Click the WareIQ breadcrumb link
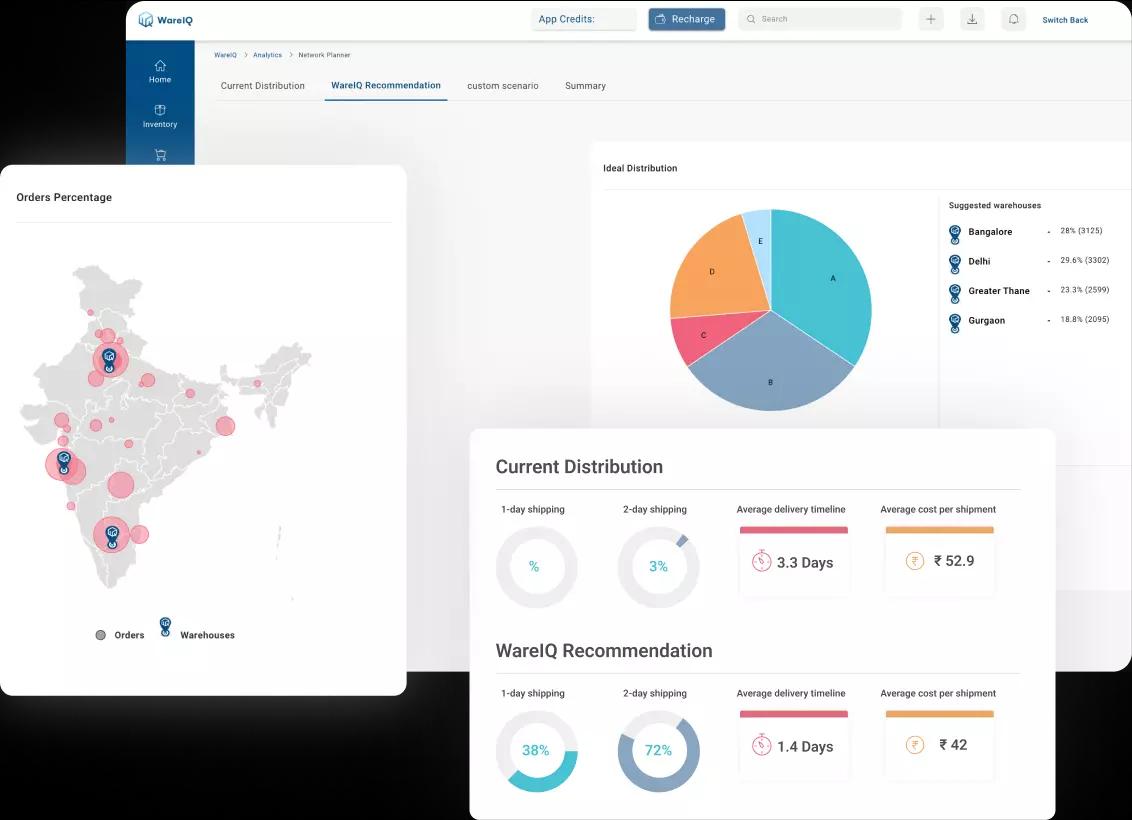This screenshot has width=1132, height=820. [225, 55]
